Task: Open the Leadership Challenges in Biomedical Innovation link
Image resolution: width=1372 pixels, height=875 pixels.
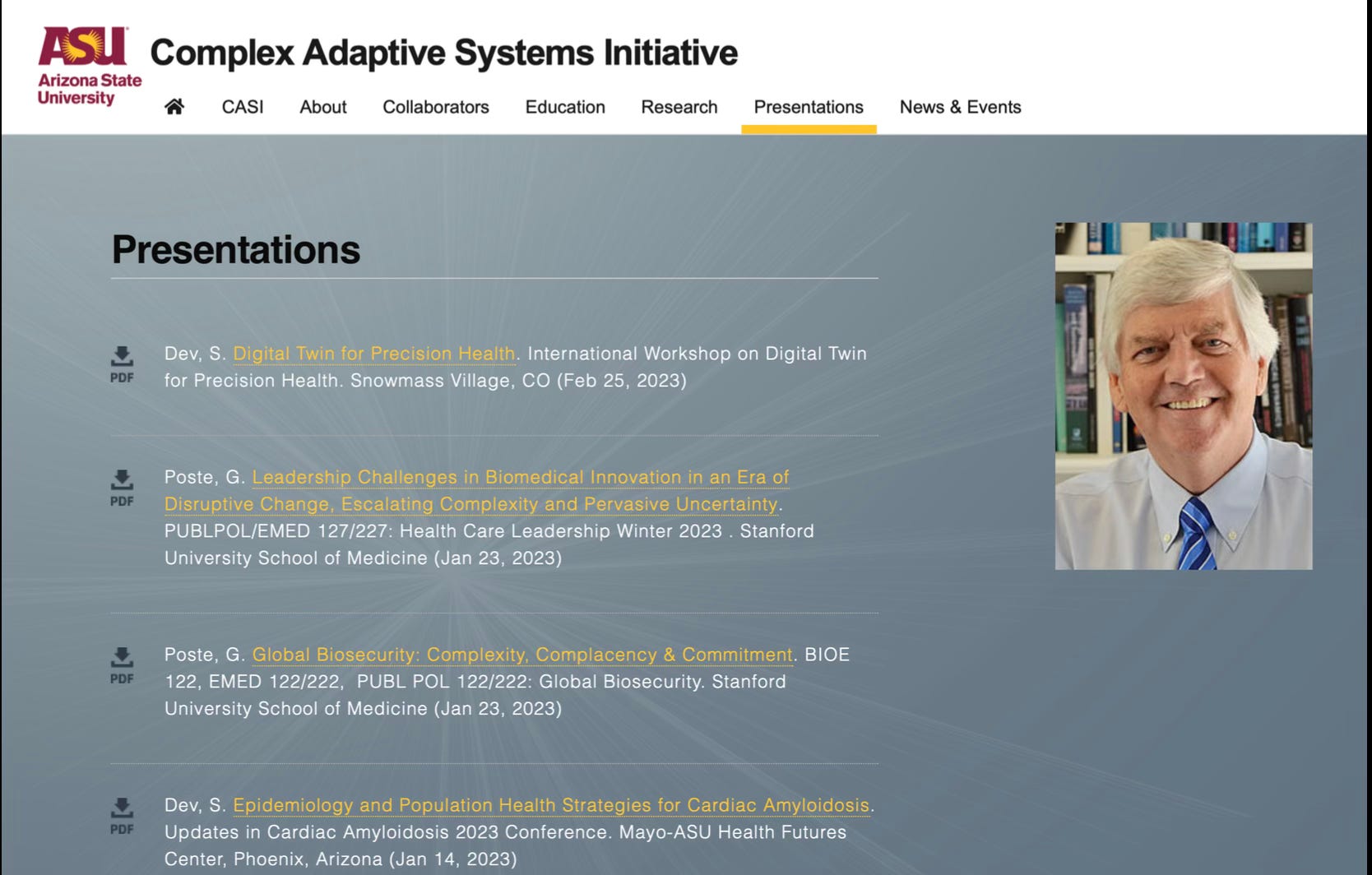Action: click(x=476, y=490)
